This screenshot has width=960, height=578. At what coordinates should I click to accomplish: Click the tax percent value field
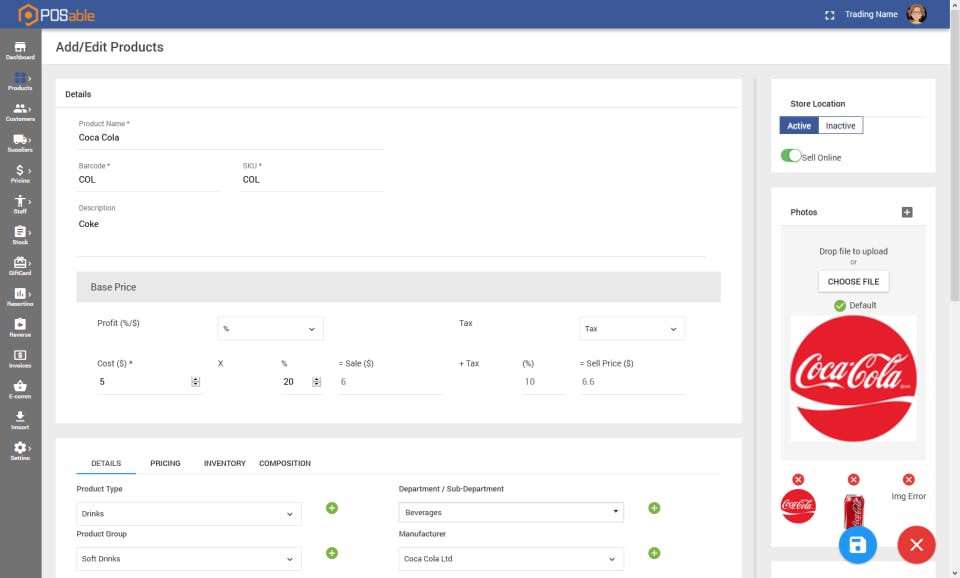coord(544,381)
